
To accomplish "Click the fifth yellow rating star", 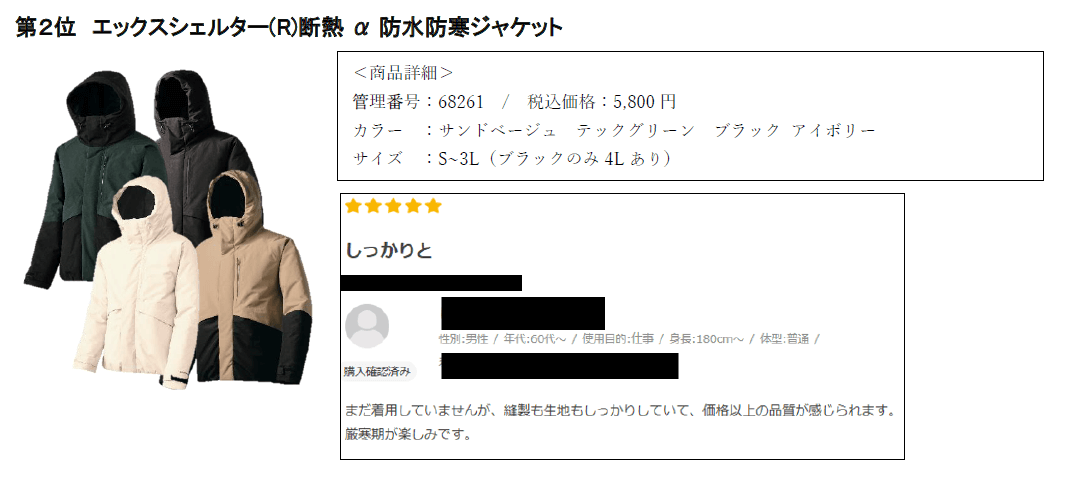I will point(433,206).
